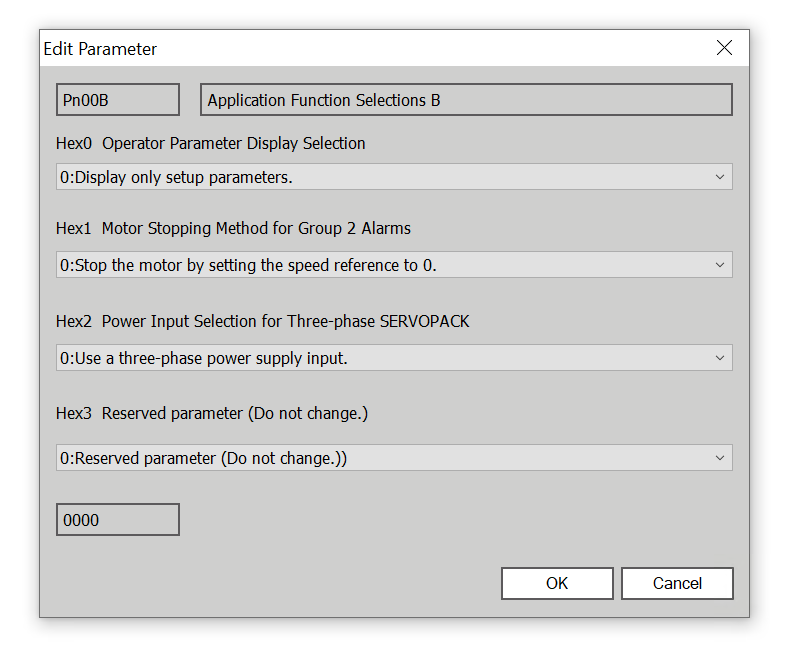Open the Hex0 dropdown chevron arrow
Viewport: 799px width, 659px height.
pos(719,177)
